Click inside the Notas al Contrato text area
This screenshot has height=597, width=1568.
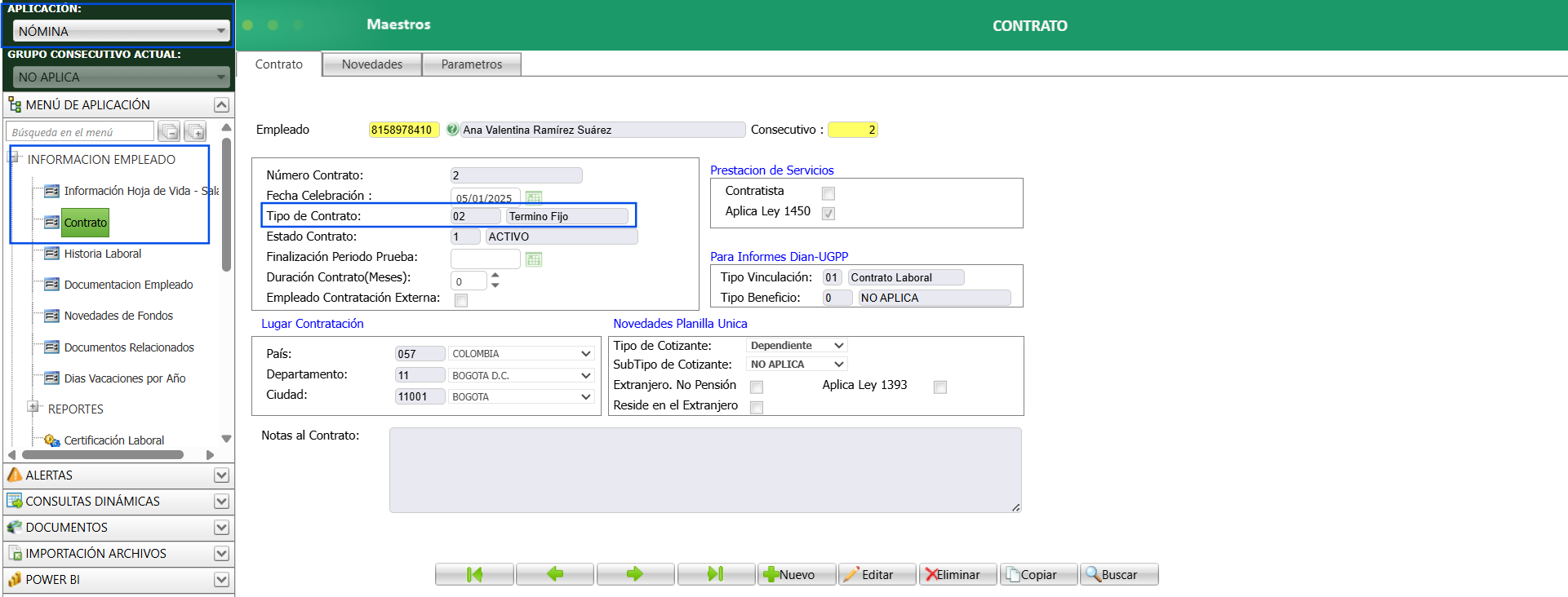point(705,470)
